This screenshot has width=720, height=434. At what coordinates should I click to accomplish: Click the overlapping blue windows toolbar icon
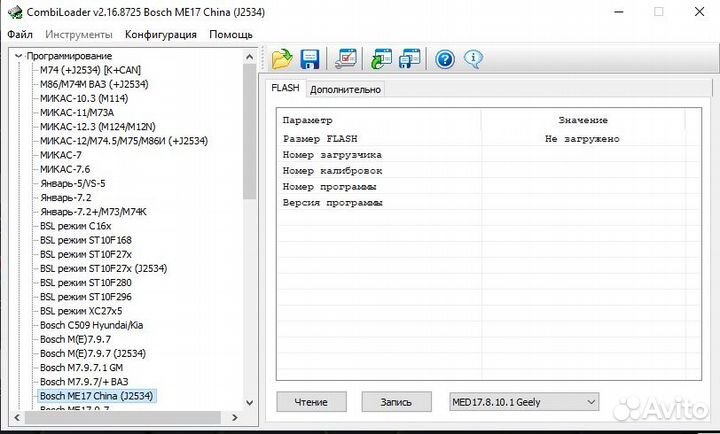[x=409, y=58]
